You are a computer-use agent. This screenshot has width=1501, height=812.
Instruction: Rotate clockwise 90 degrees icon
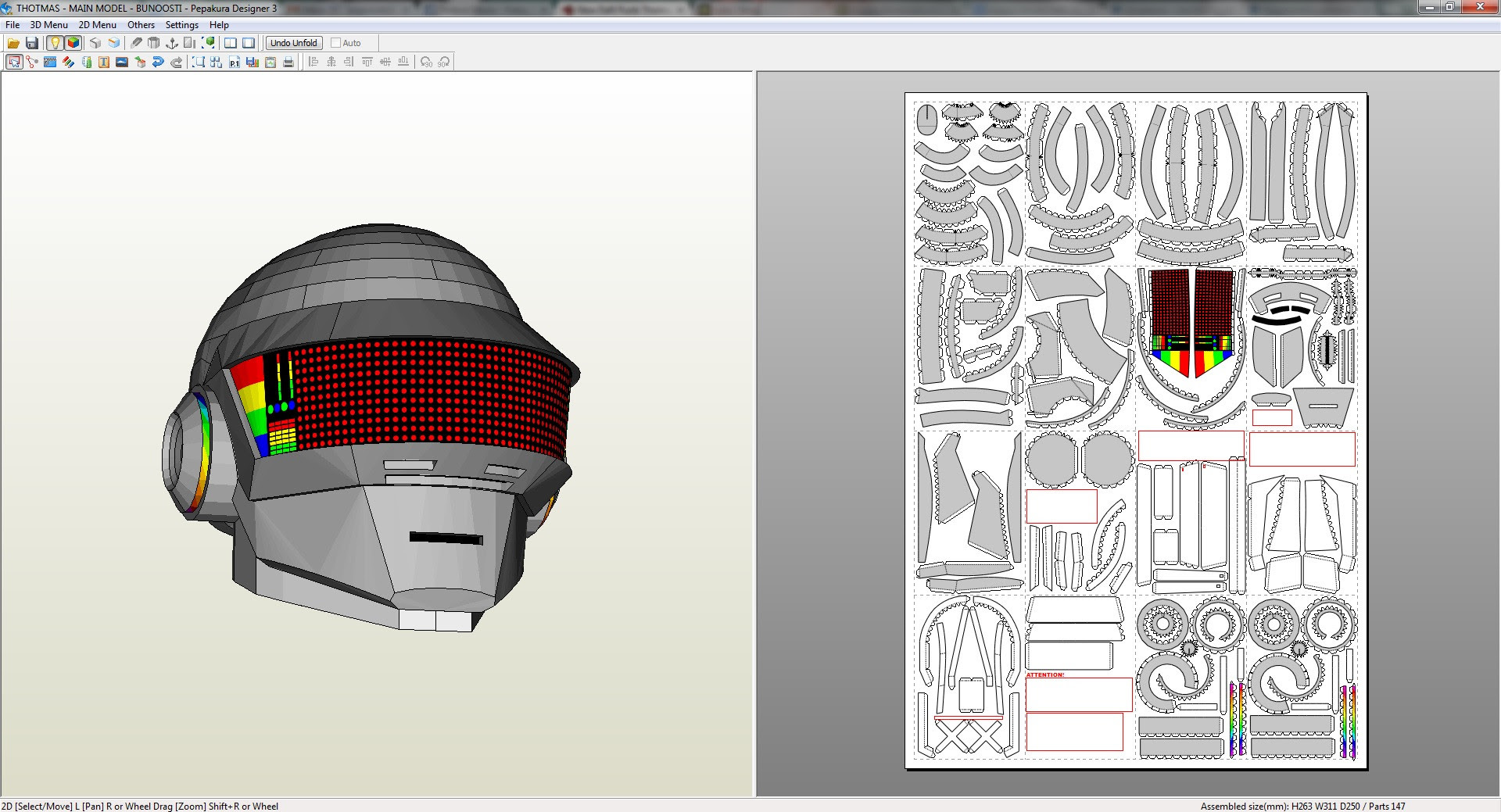pos(444,62)
